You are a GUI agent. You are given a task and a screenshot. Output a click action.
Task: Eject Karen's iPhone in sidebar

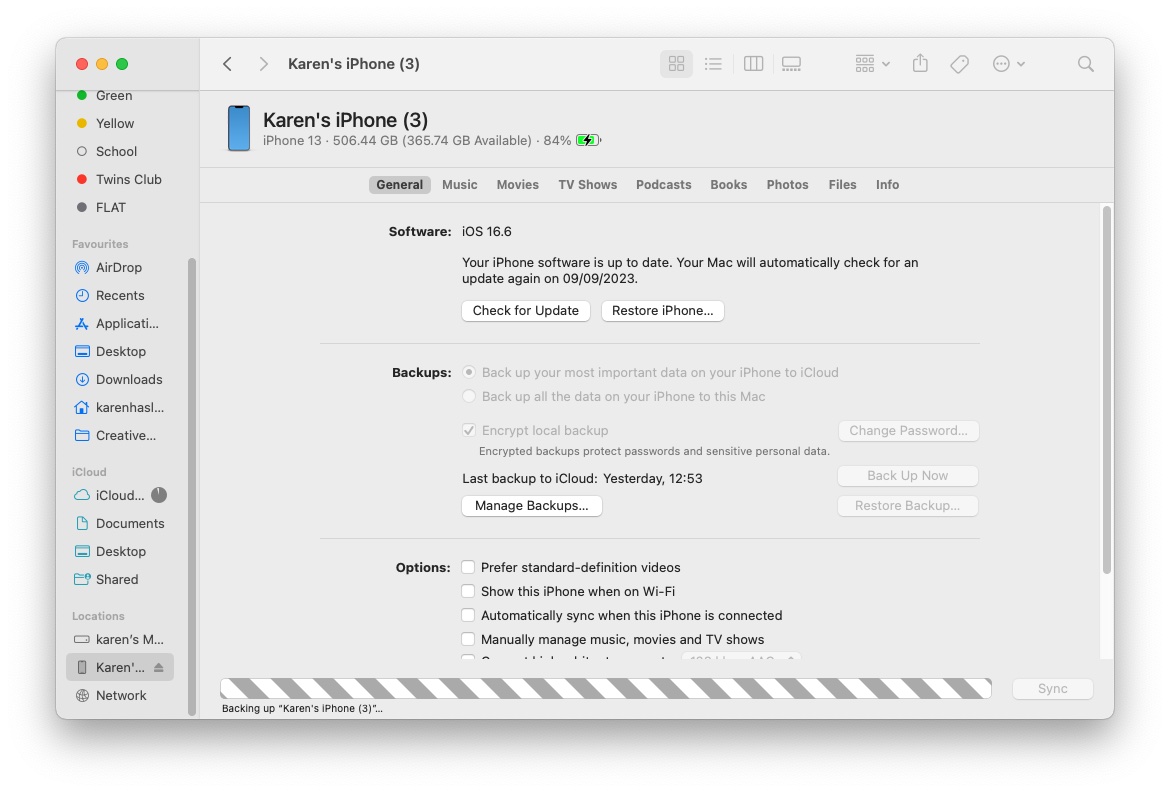159,668
